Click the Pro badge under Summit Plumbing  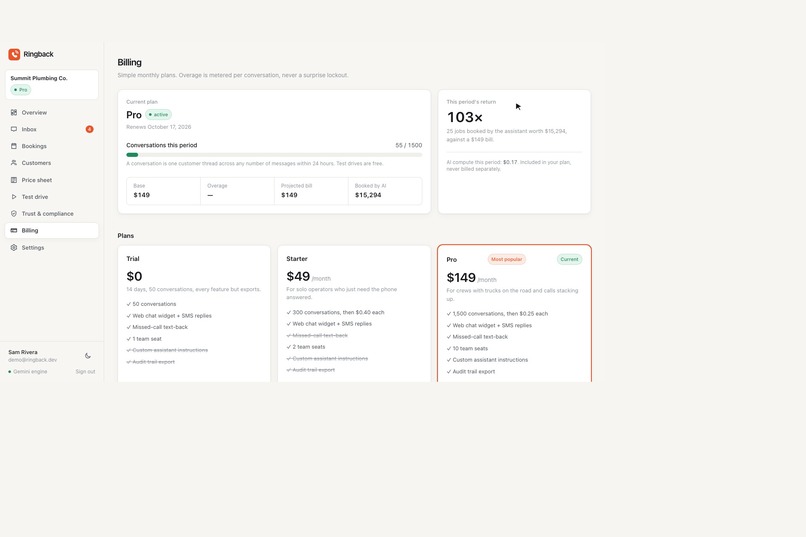[x=21, y=89]
